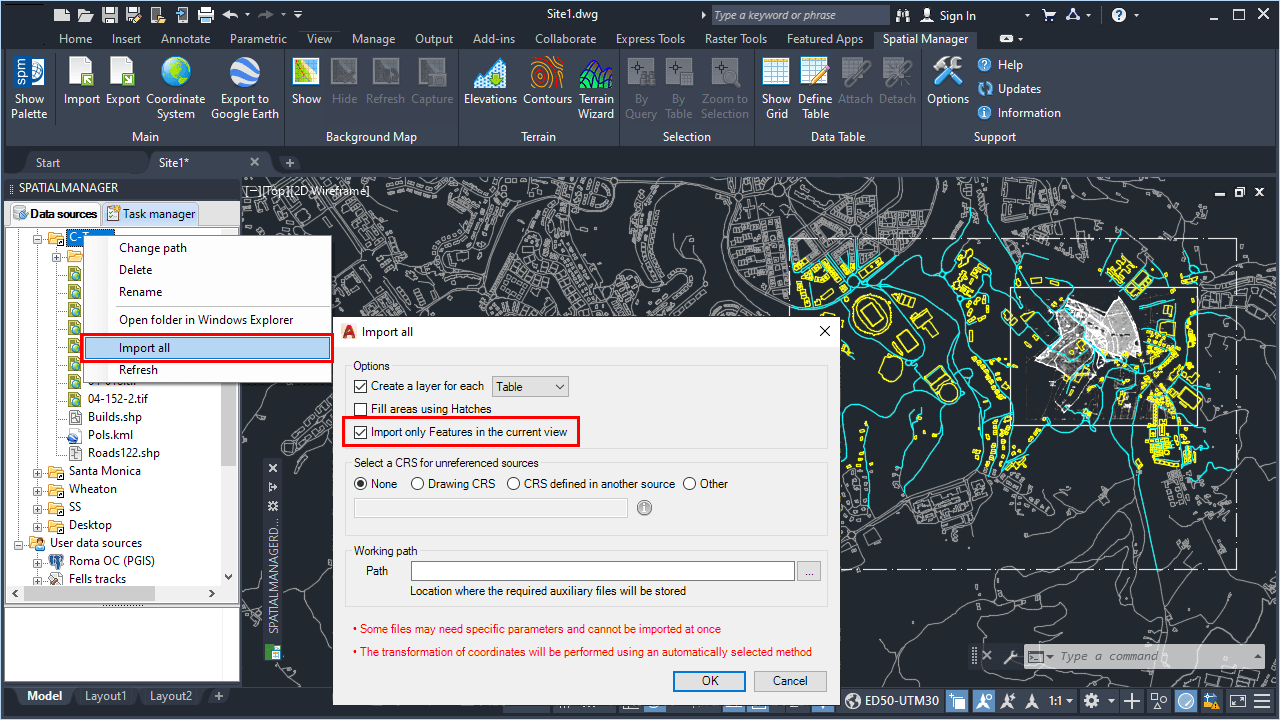1280x720 pixels.
Task: Select the Drawing CRS radio button
Action: point(418,484)
